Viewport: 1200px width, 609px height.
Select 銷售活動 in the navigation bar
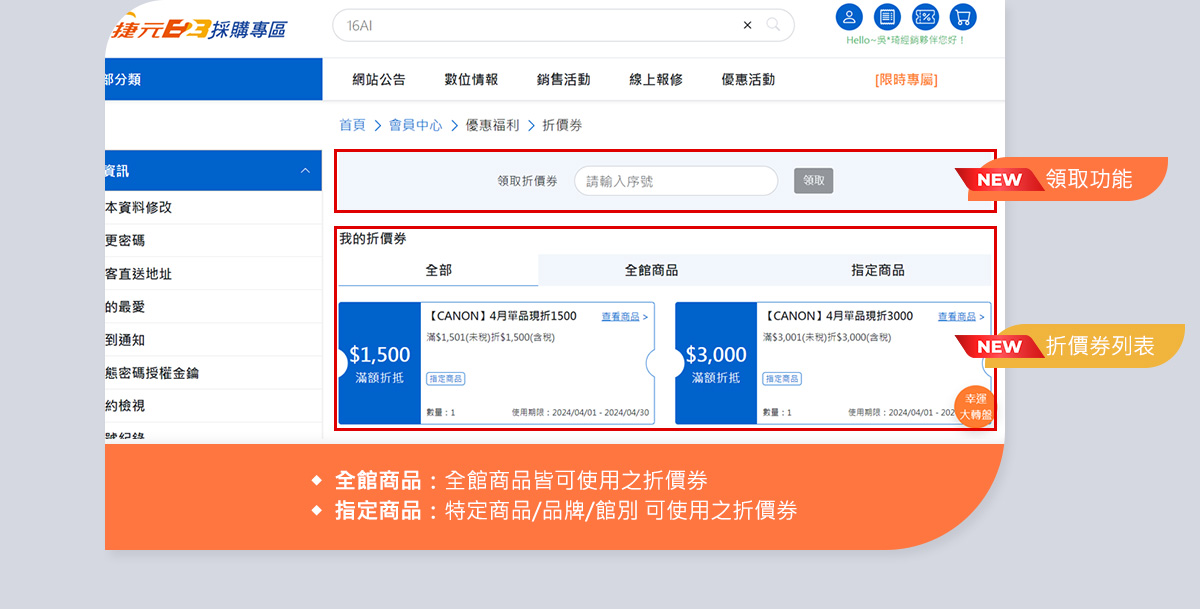coord(563,80)
